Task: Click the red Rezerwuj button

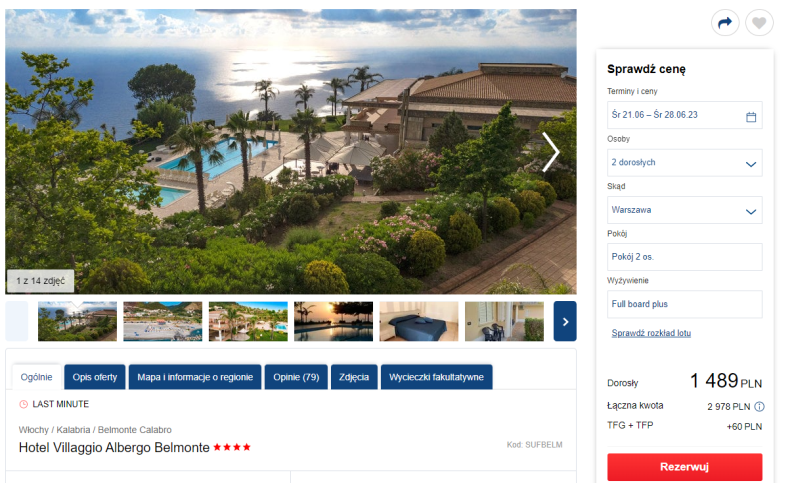Action: click(684, 467)
